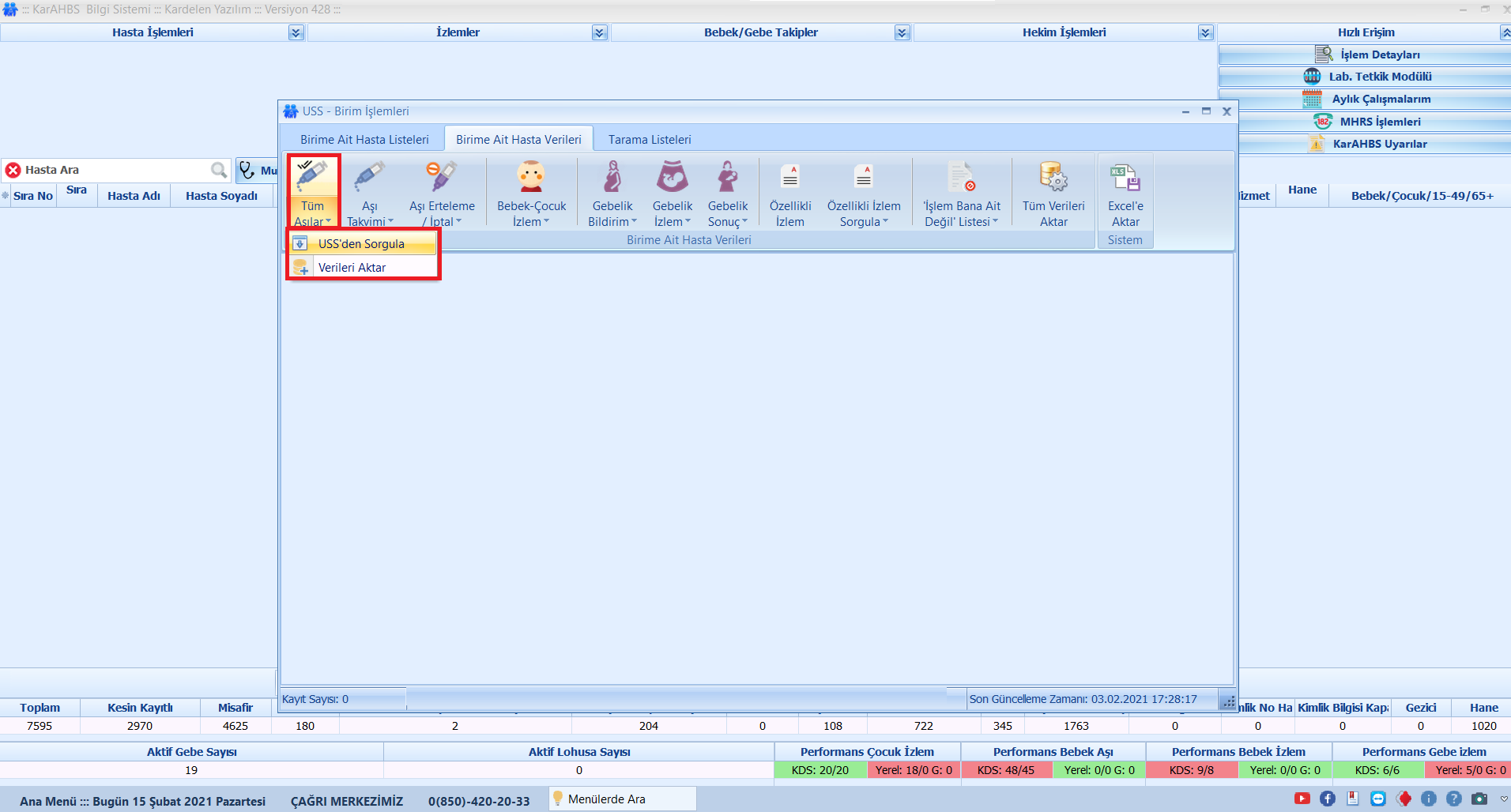The width and height of the screenshot is (1511, 812).
Task: Click the Bebek-Çocuk İzlem baby icon
Action: point(531,177)
